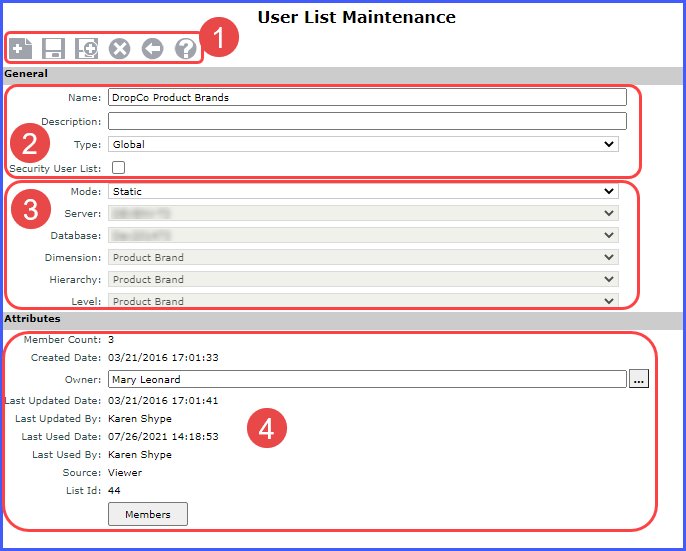Focus the empty Description field
Screen dimensions: 686x551
(367, 121)
